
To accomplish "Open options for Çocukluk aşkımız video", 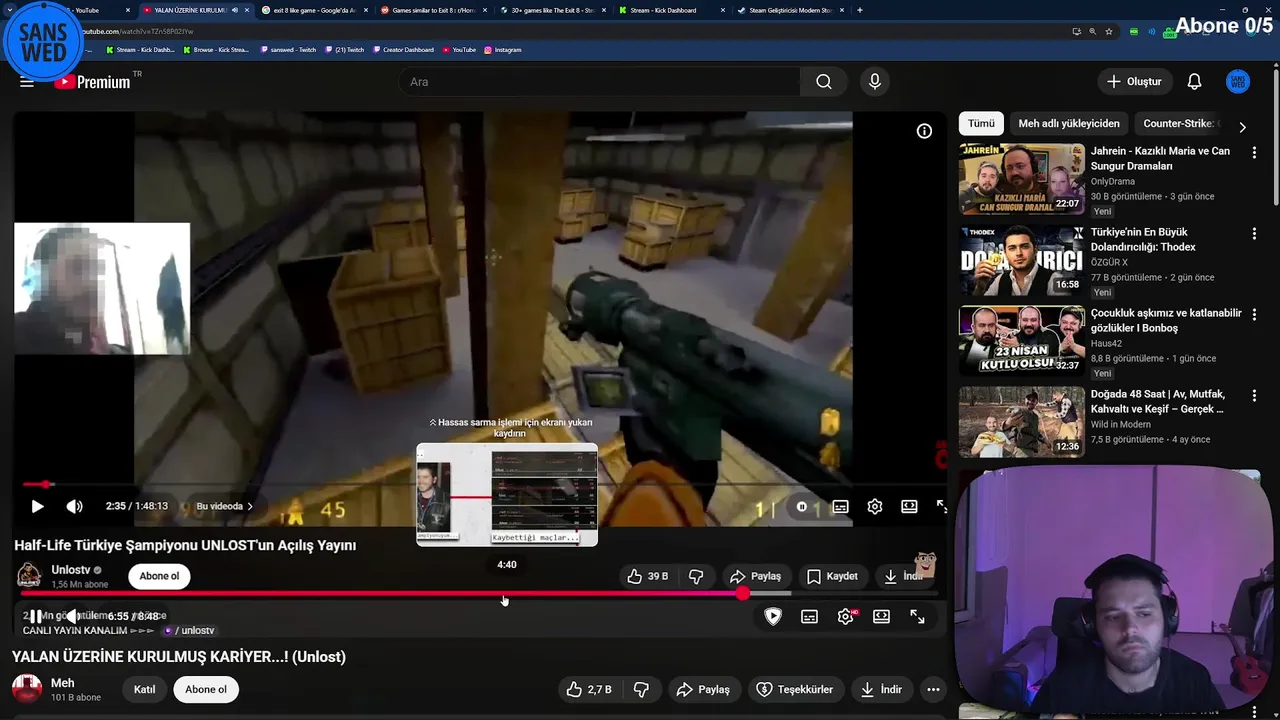I will point(1254,315).
